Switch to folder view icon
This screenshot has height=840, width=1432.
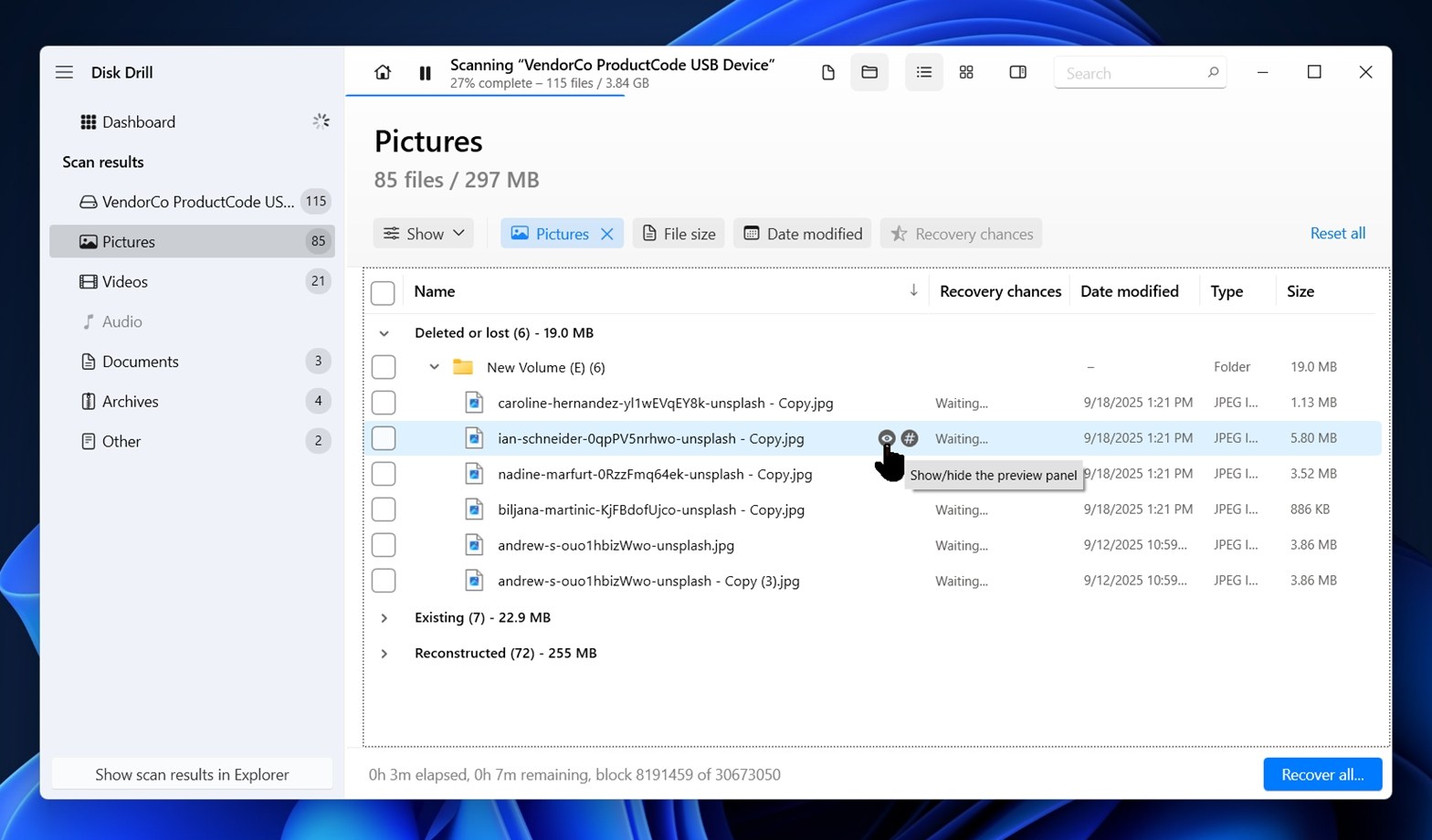coord(869,73)
